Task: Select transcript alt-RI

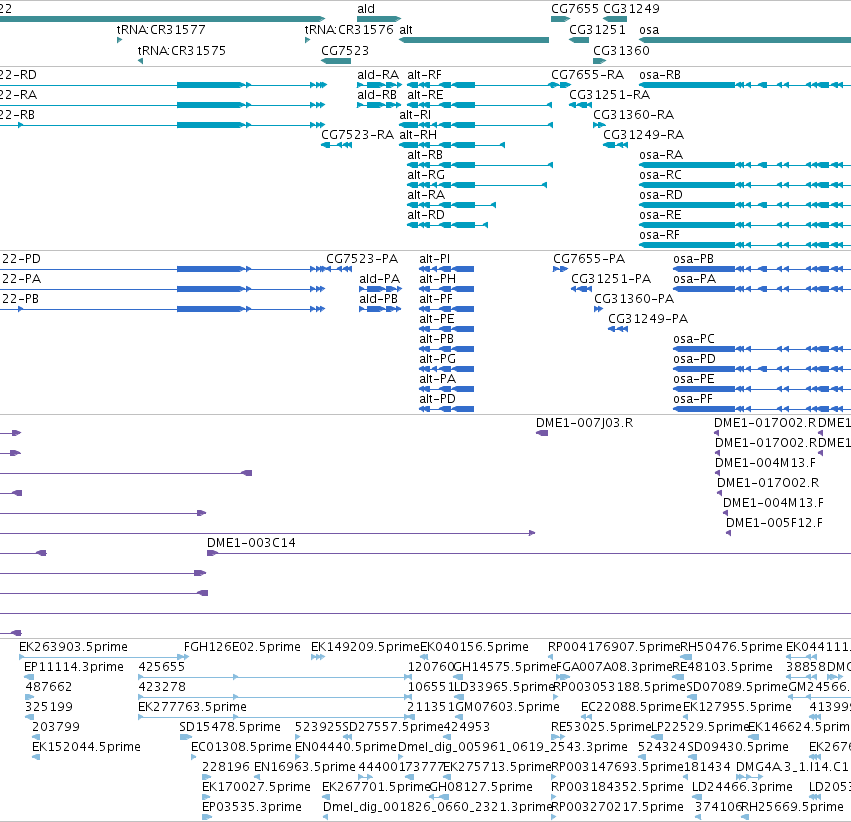Action: coord(415,115)
